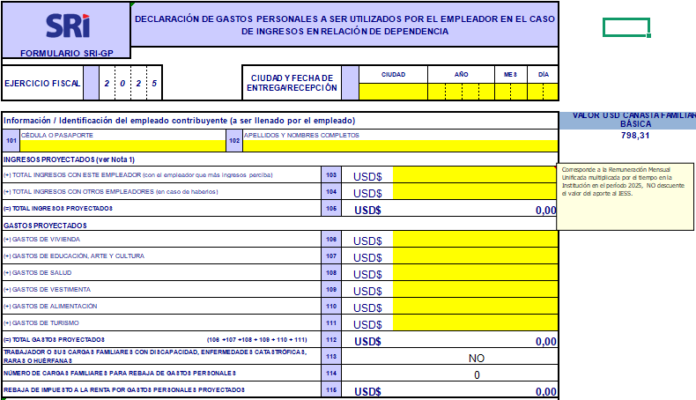The height and width of the screenshot is (400, 696).
Task: Select the Gastos de Educación, Arte y Cultura cell
Action: (x=475, y=256)
